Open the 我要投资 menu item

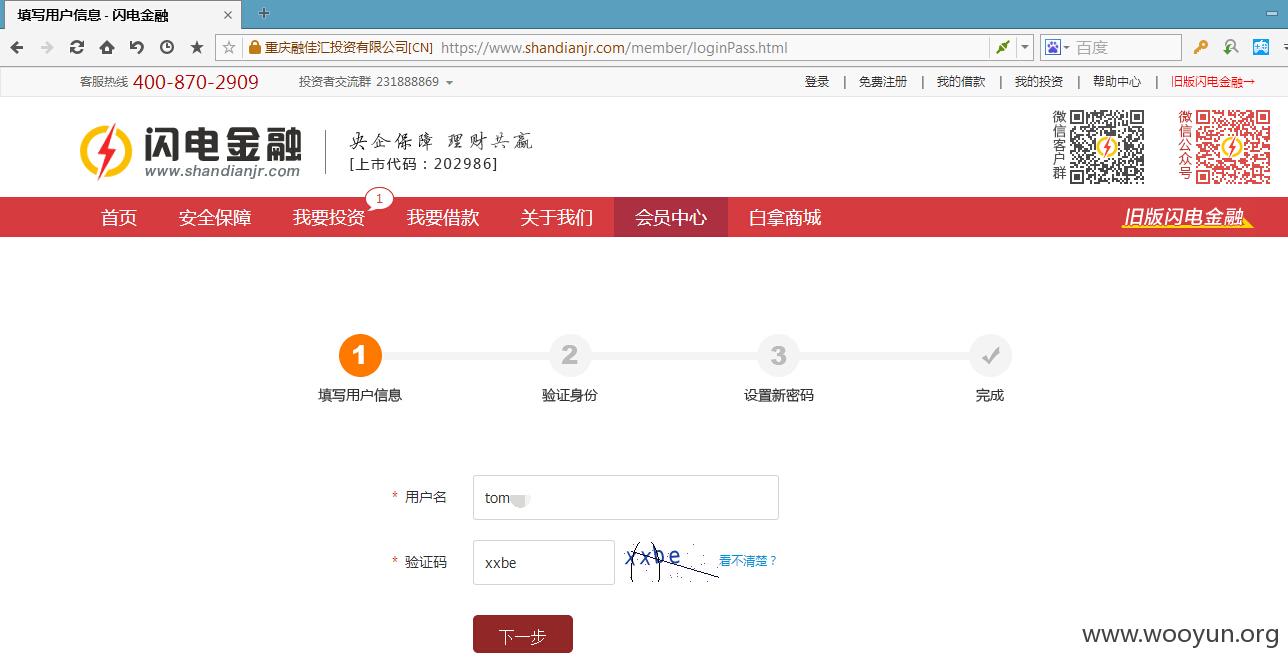(329, 217)
